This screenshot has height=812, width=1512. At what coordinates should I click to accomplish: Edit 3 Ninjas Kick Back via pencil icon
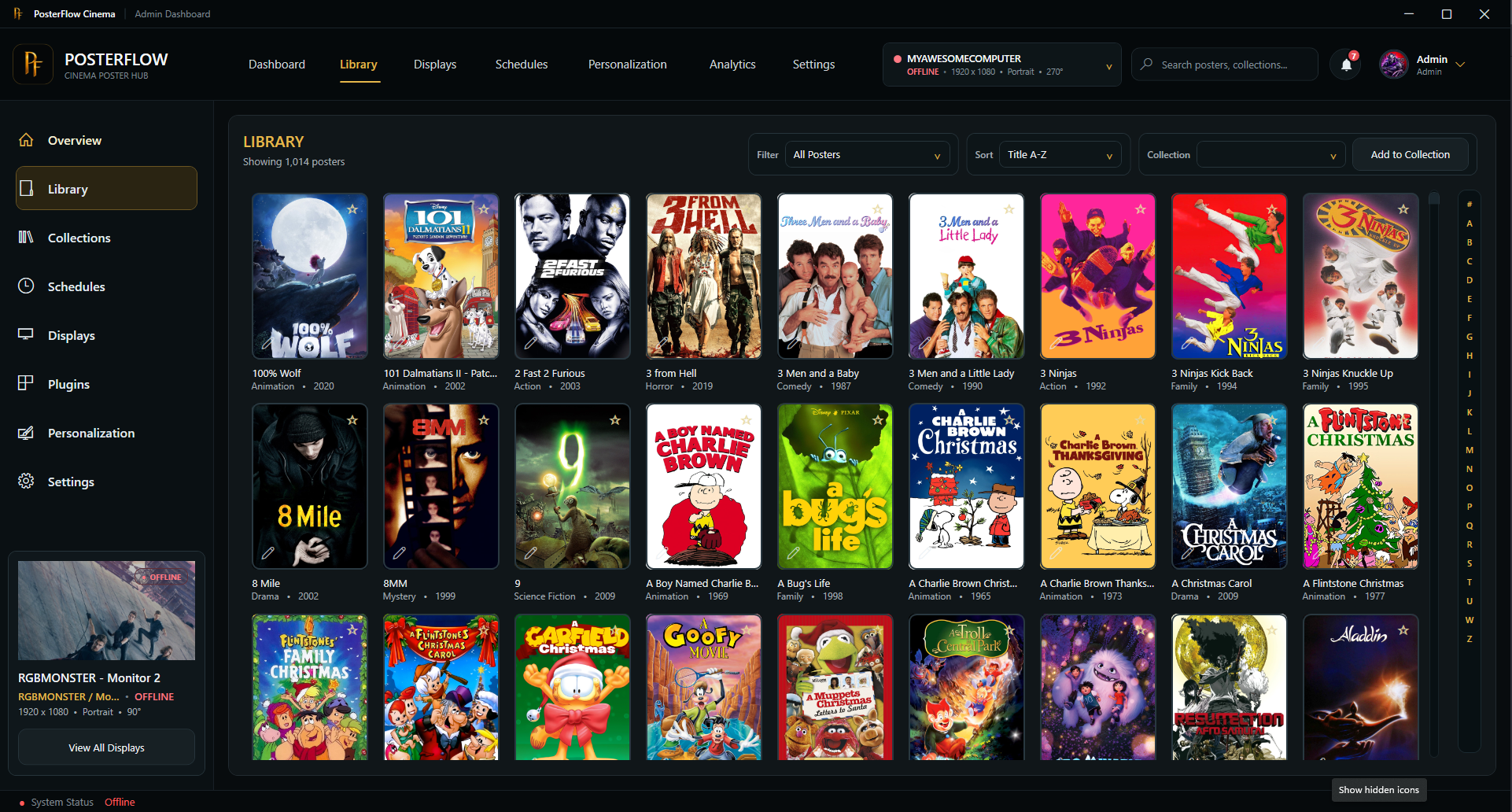click(x=1187, y=343)
